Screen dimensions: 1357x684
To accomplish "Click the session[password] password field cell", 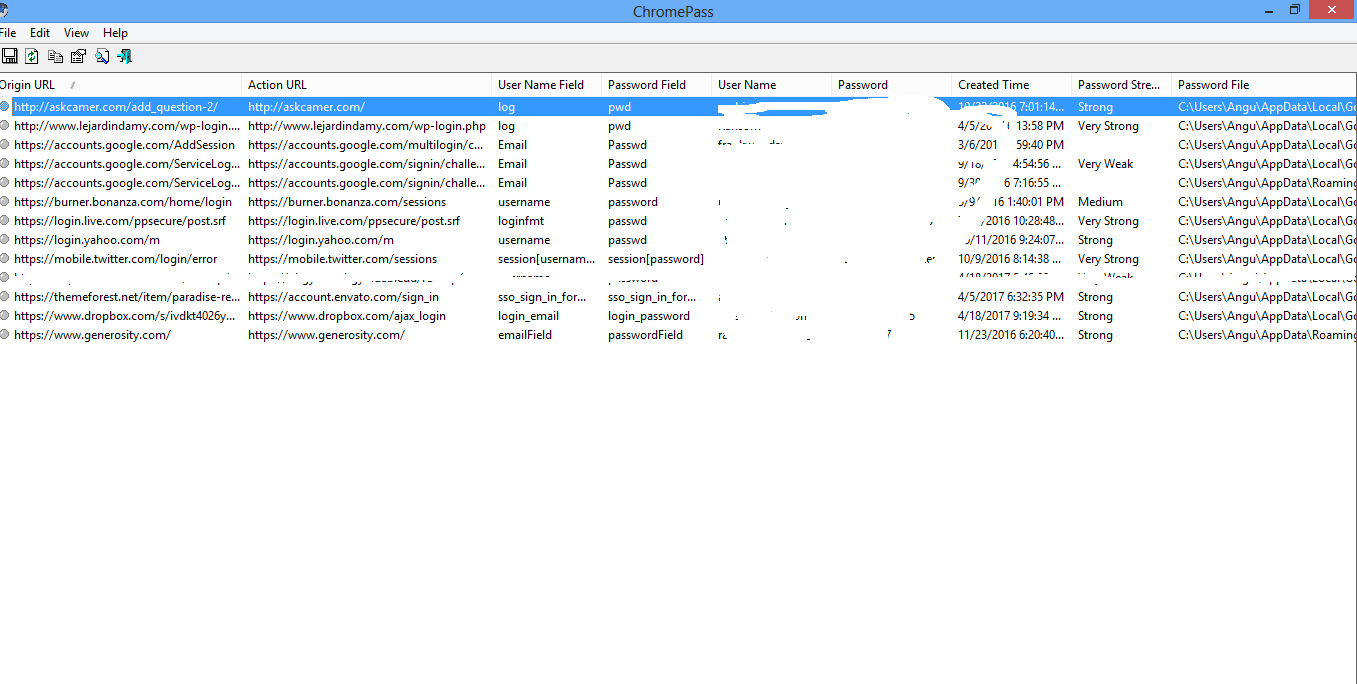I will coord(656,259).
